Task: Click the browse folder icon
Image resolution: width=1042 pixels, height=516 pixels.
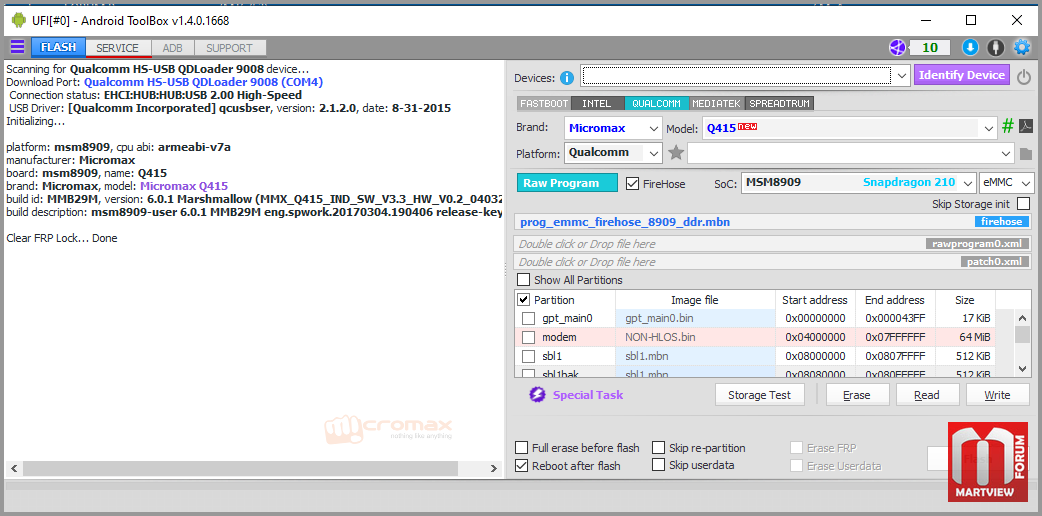Action: pos(1026,154)
